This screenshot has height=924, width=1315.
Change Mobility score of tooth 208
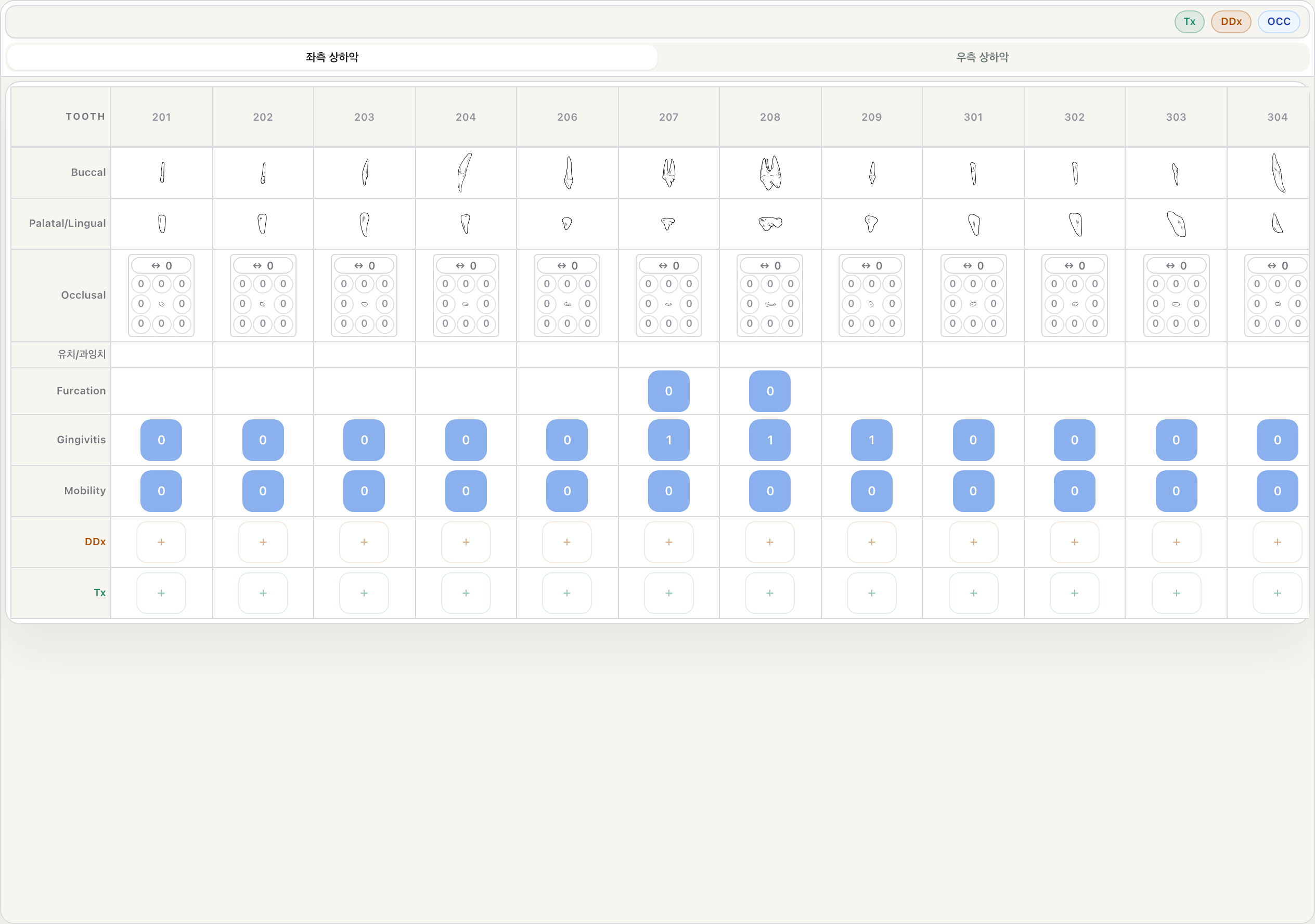click(x=770, y=491)
